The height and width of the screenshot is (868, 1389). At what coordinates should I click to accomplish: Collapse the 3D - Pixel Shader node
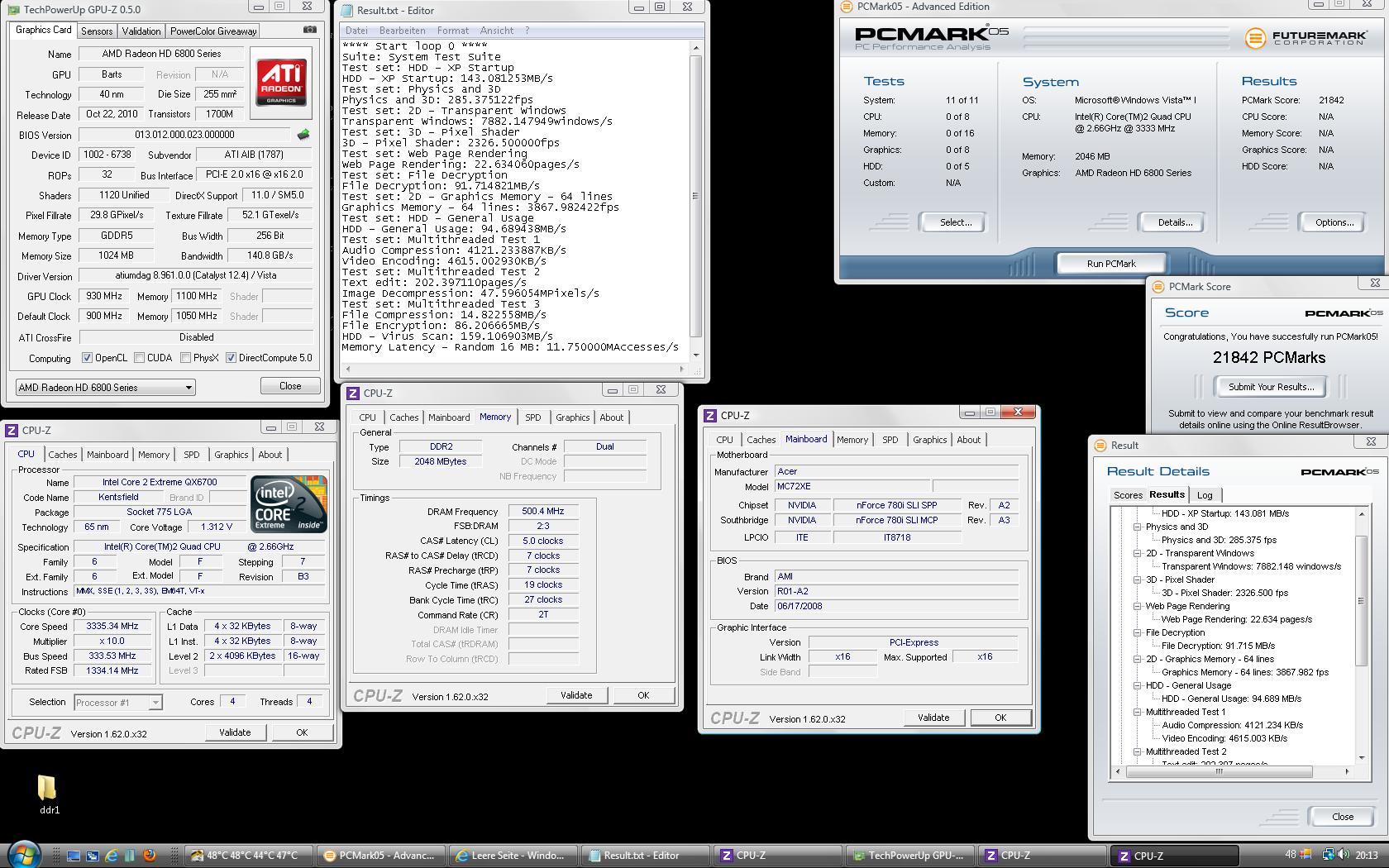coord(1137,579)
